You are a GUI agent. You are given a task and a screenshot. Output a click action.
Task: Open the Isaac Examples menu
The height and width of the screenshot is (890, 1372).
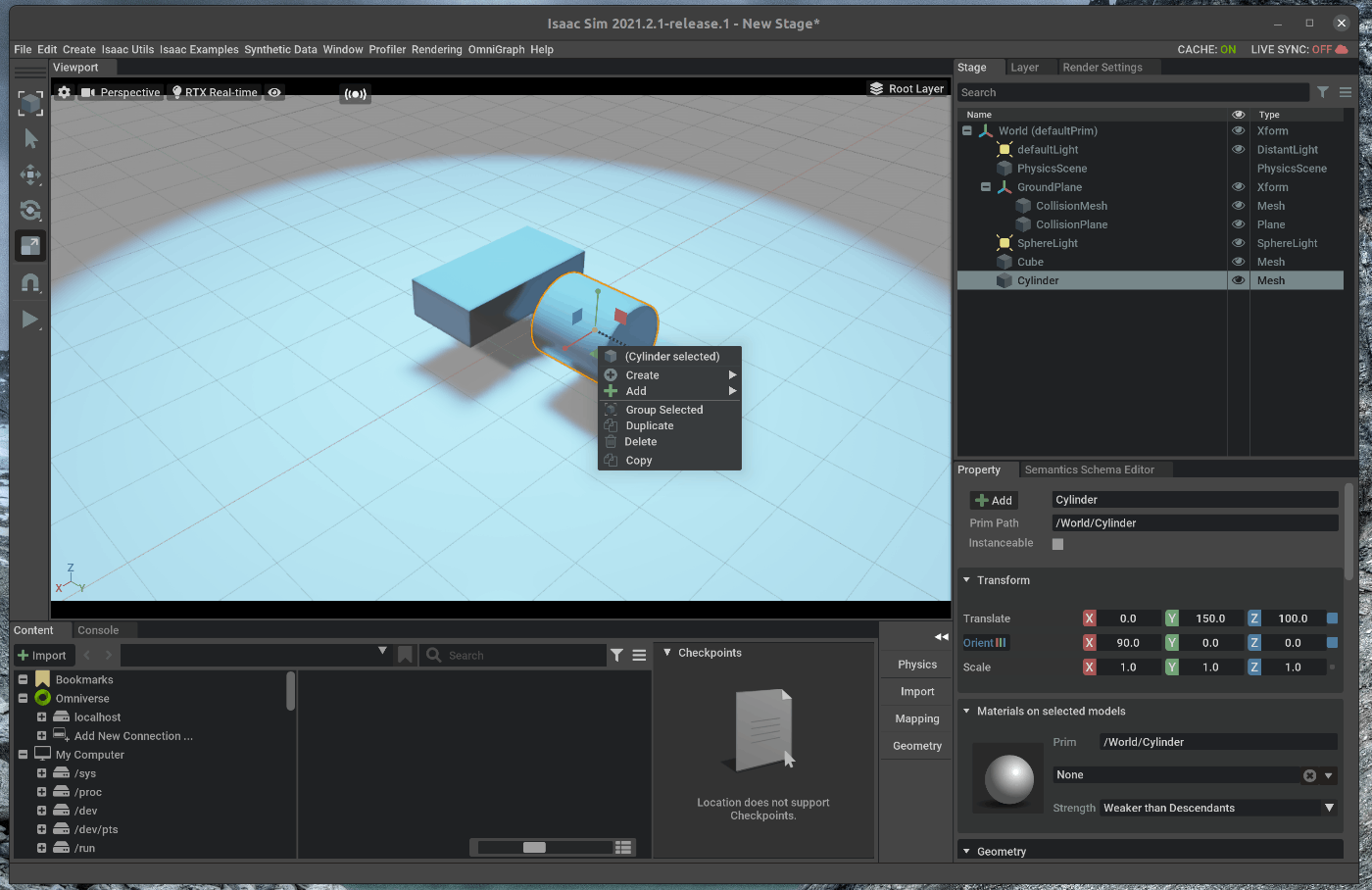tap(199, 49)
